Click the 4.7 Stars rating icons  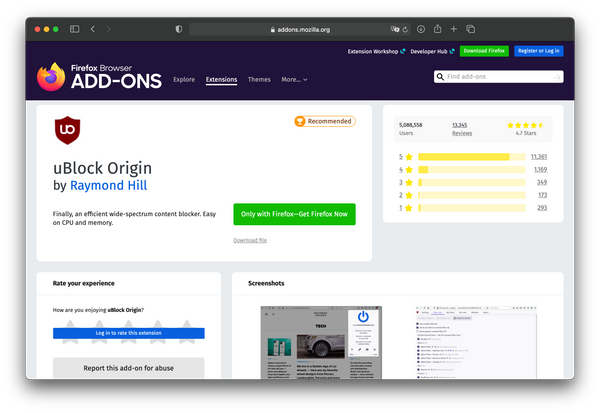(525, 125)
